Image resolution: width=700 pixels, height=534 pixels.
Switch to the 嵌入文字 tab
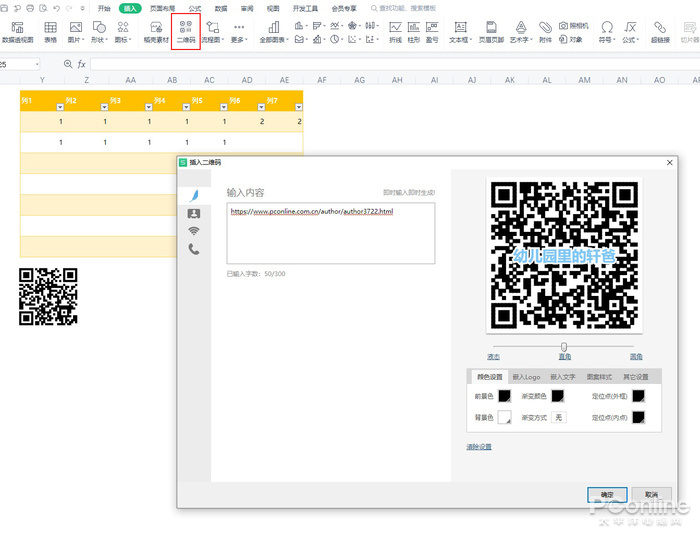[563, 377]
